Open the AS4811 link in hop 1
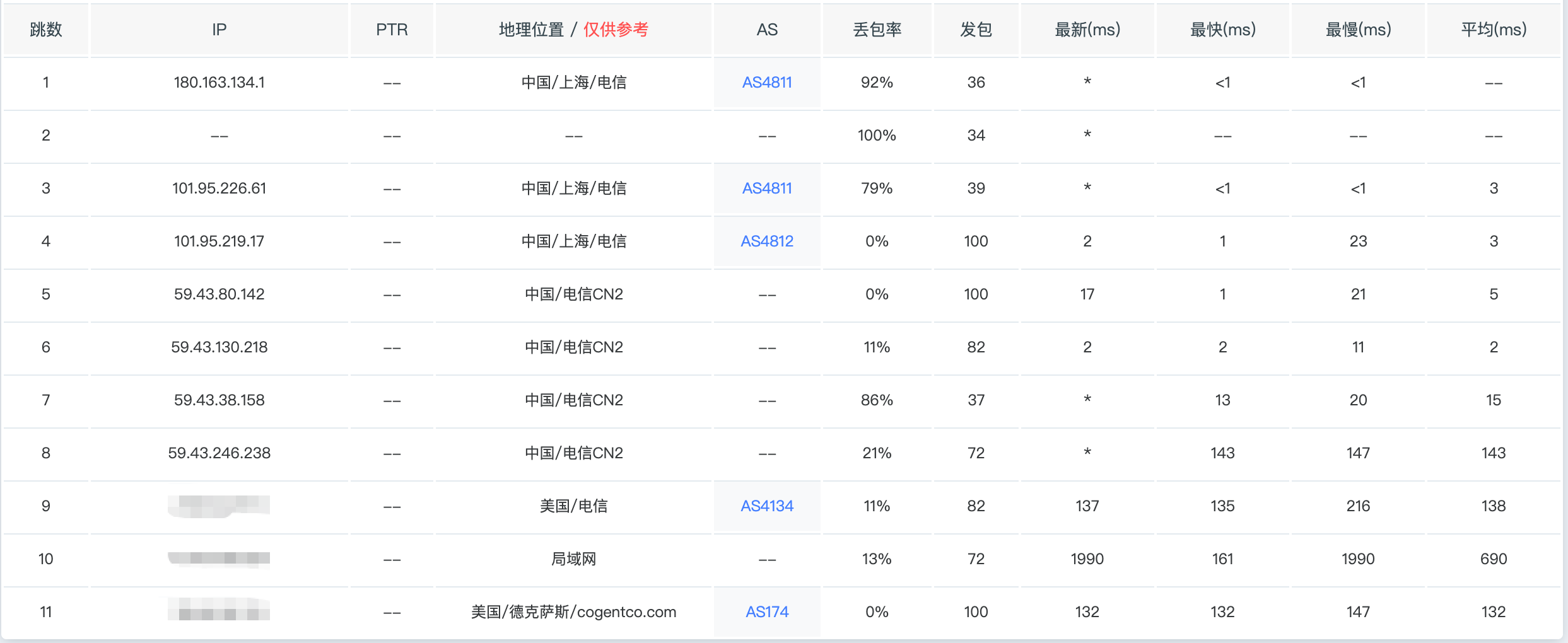 click(766, 83)
